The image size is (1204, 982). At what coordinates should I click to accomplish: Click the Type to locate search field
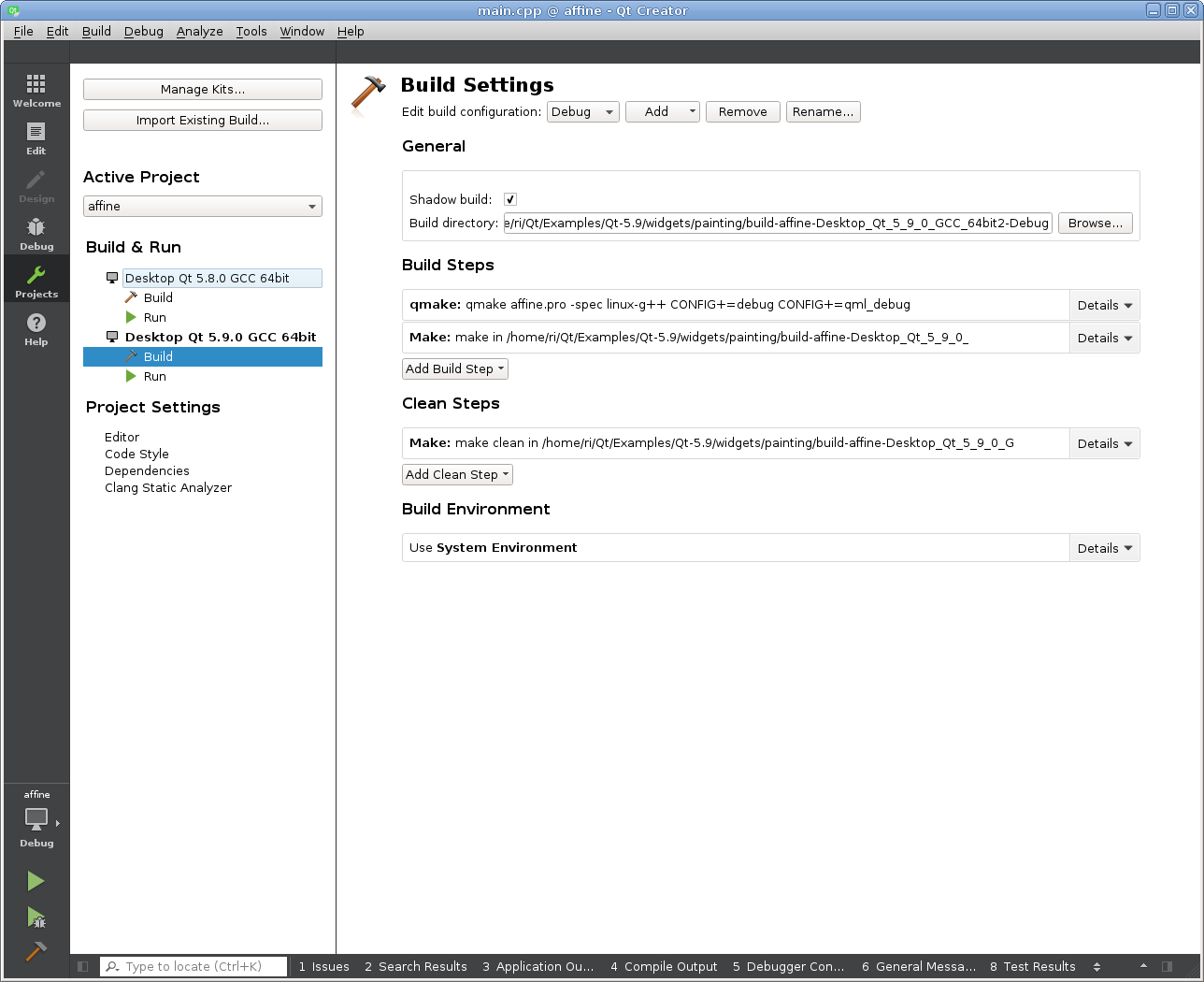[193, 966]
